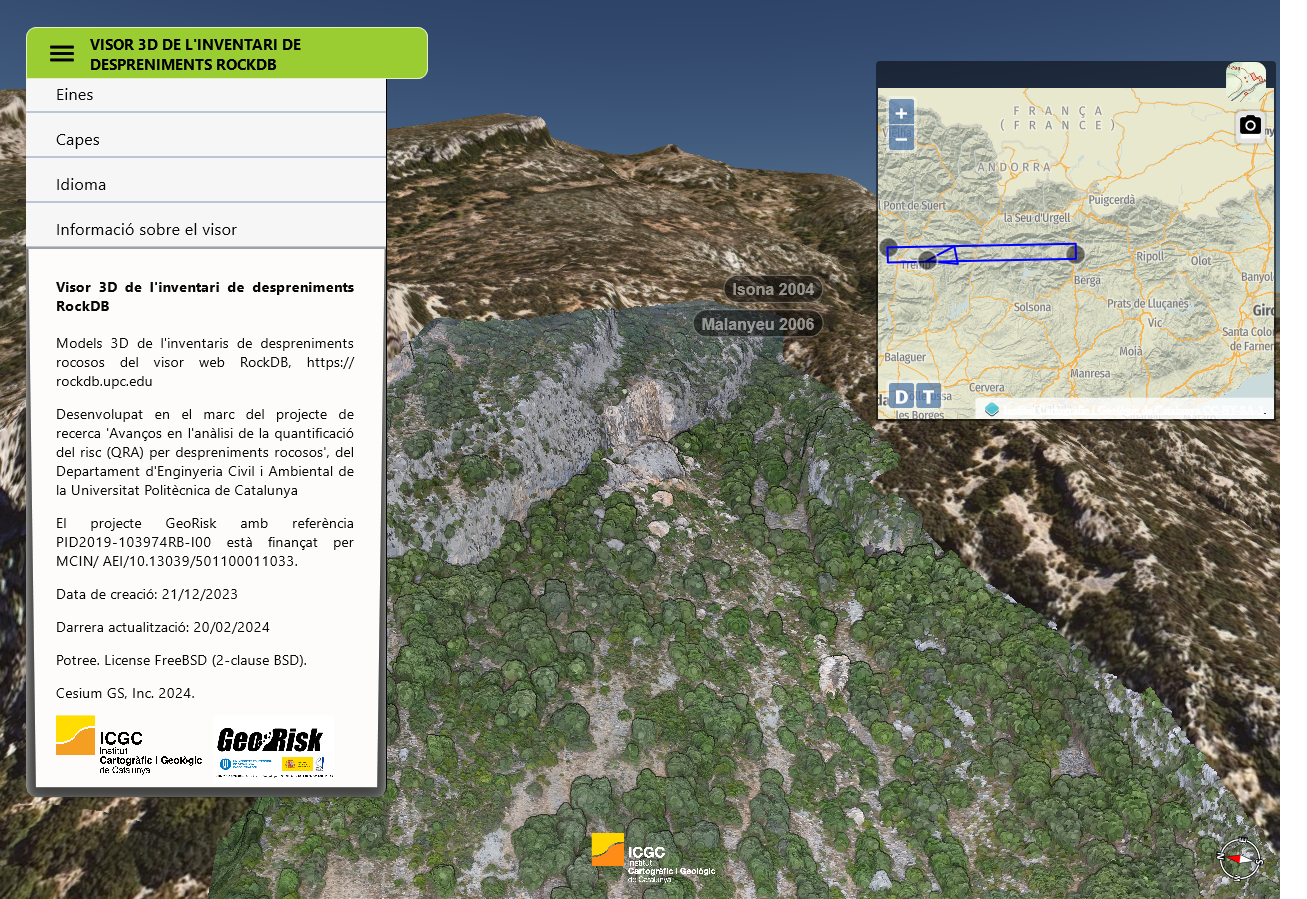Click the marker near Berga on minimap

(1076, 253)
